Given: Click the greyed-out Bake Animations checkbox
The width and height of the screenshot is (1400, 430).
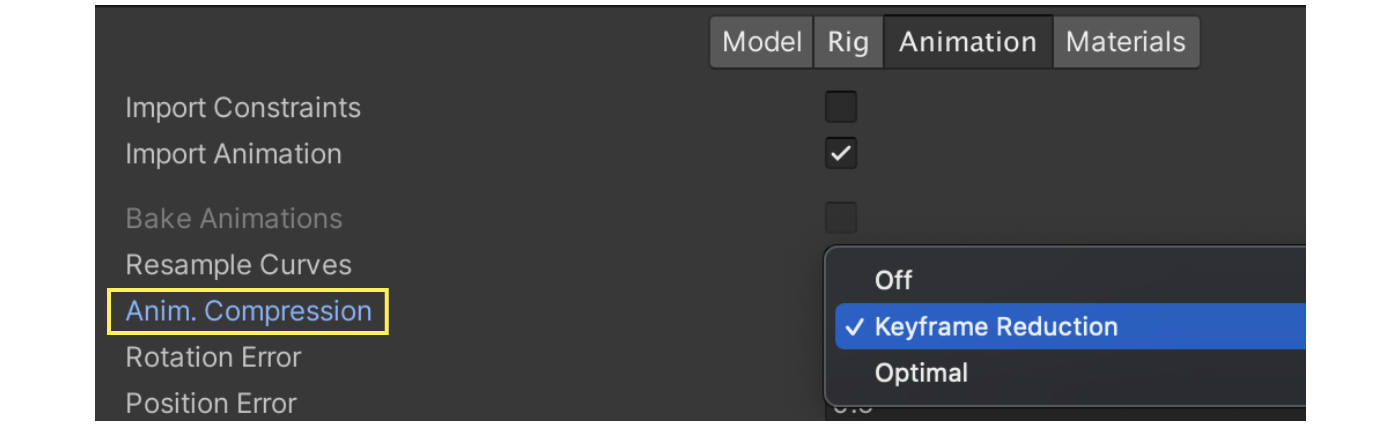Looking at the screenshot, I should pos(841,218).
